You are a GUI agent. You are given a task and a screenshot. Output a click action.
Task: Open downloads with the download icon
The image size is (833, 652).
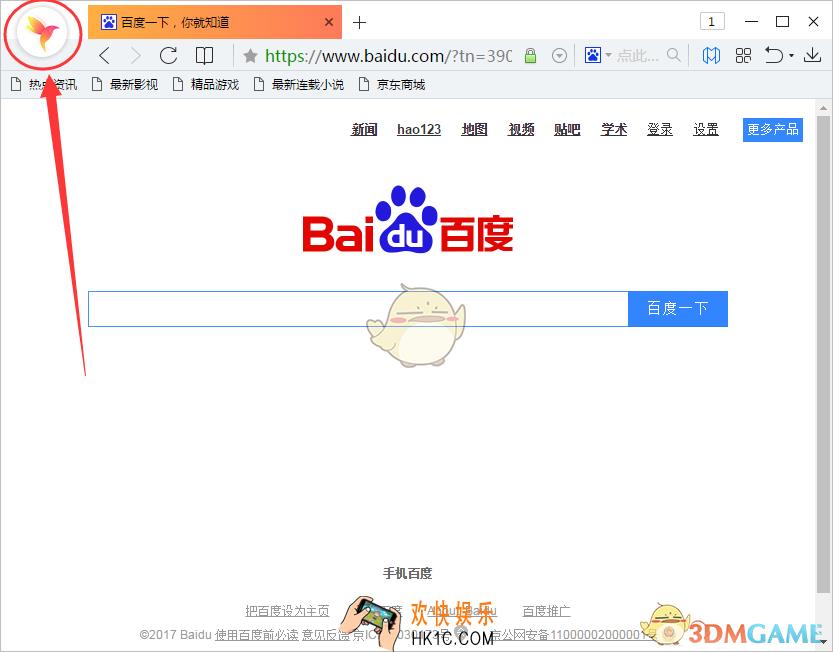coord(812,55)
